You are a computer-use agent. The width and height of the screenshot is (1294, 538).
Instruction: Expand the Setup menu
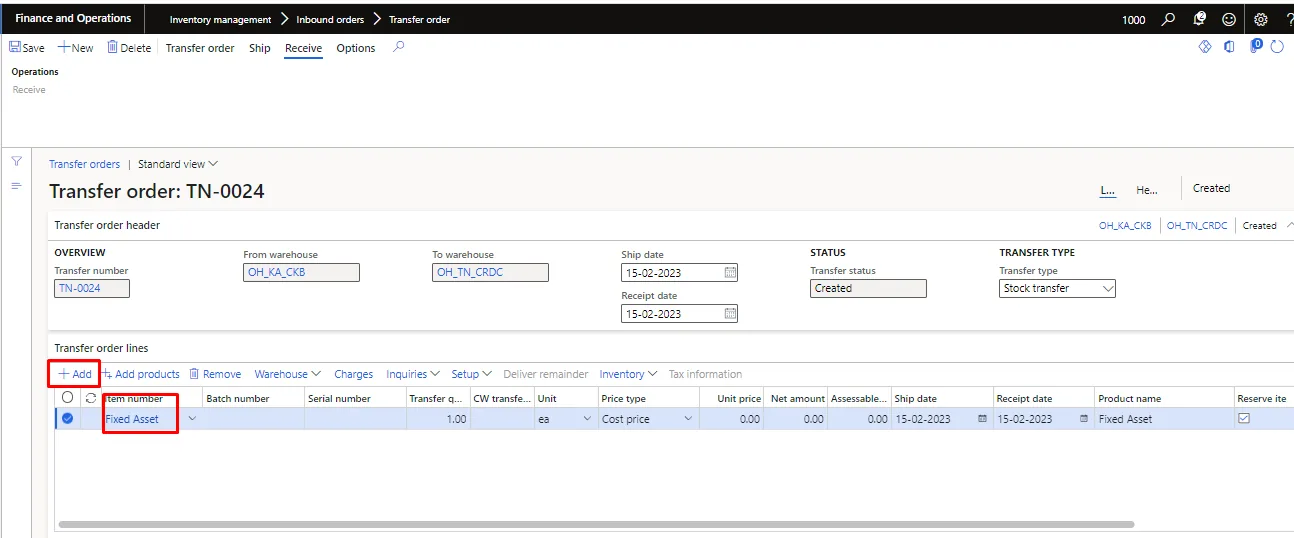click(x=471, y=374)
